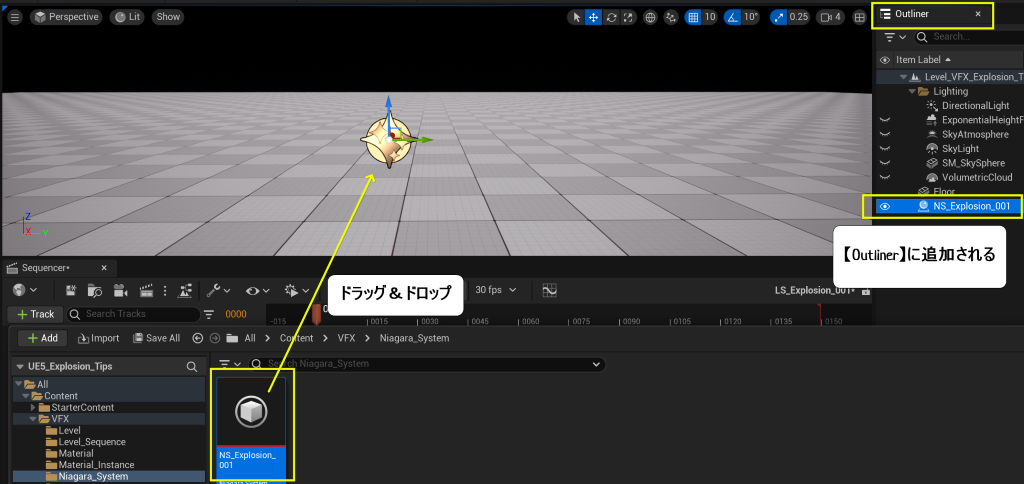The width and height of the screenshot is (1024, 484).
Task: Open the Perspective view mode menu
Action: point(66,17)
